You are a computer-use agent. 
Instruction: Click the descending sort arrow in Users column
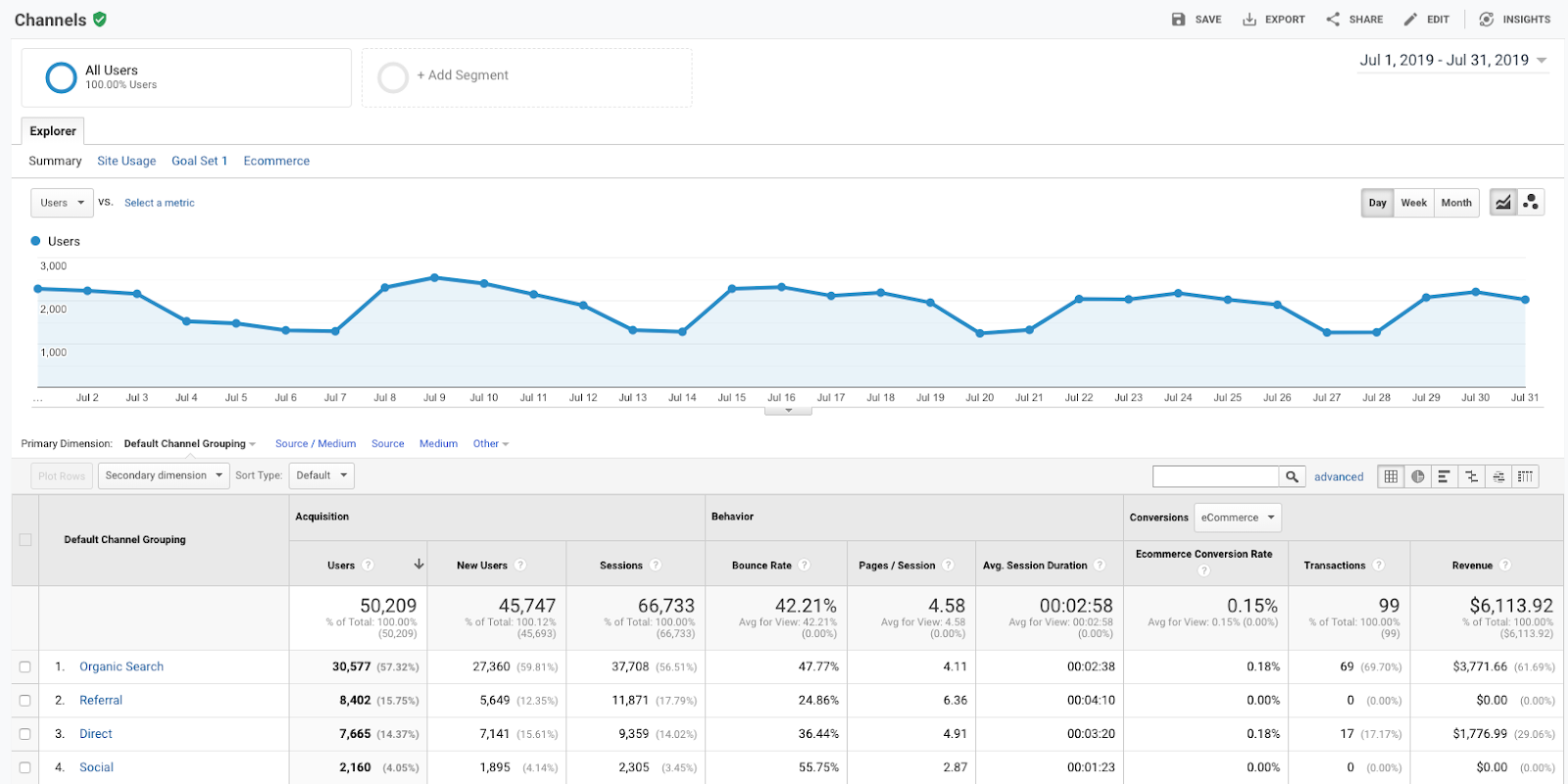[418, 563]
